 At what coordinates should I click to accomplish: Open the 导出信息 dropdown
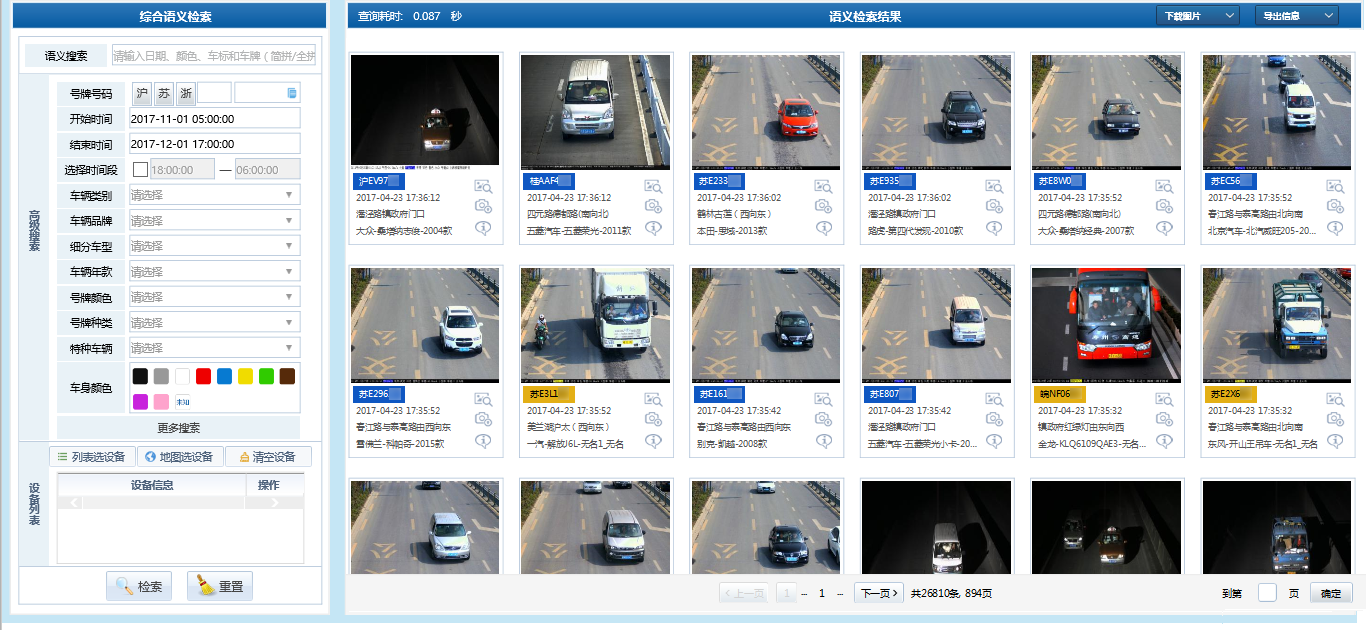pos(1296,15)
